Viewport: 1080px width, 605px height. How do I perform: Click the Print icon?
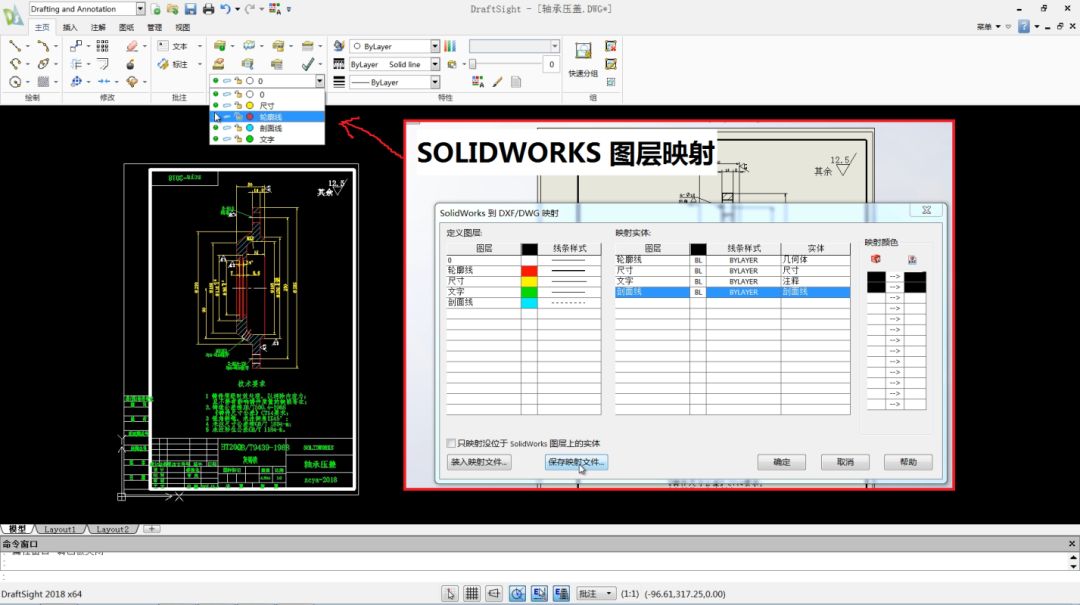(x=208, y=9)
